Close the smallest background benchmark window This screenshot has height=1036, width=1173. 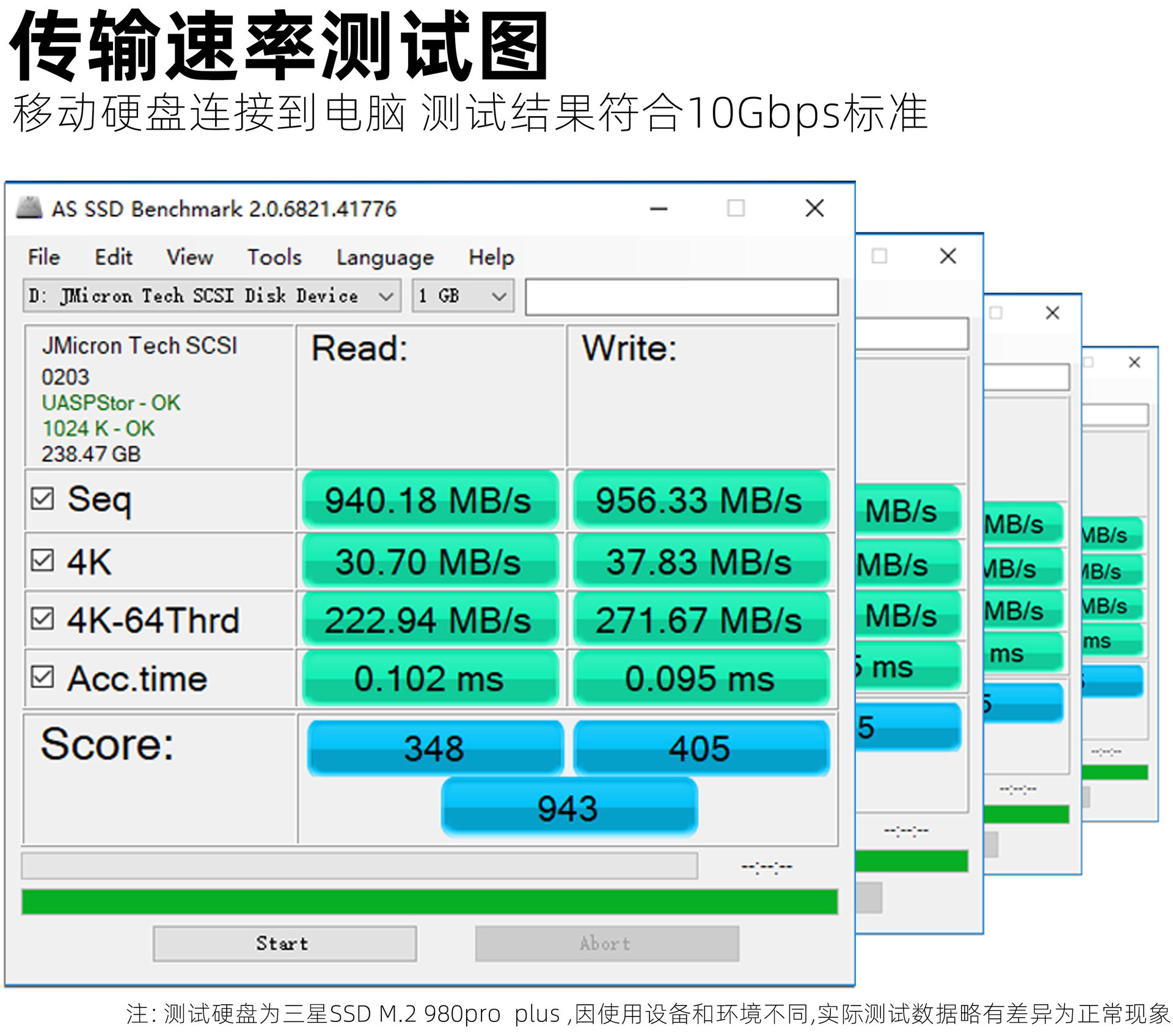(x=1135, y=362)
